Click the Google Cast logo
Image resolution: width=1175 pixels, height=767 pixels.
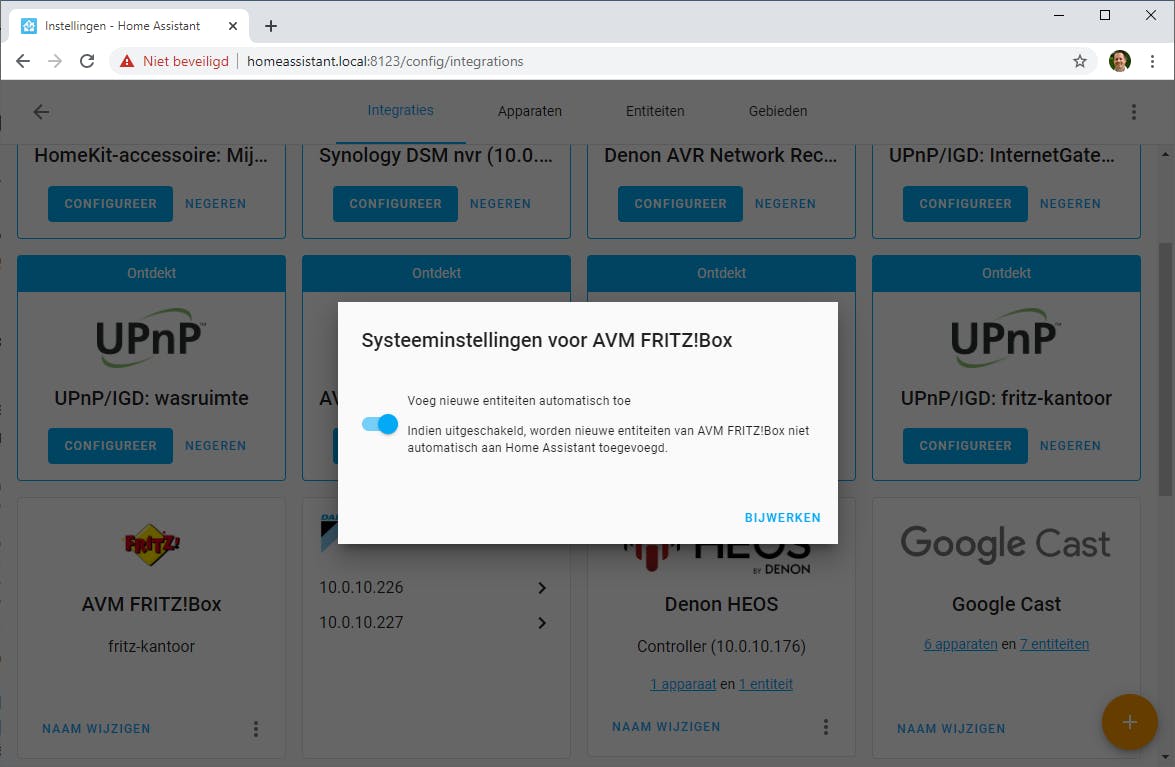pyautogui.click(x=1006, y=544)
